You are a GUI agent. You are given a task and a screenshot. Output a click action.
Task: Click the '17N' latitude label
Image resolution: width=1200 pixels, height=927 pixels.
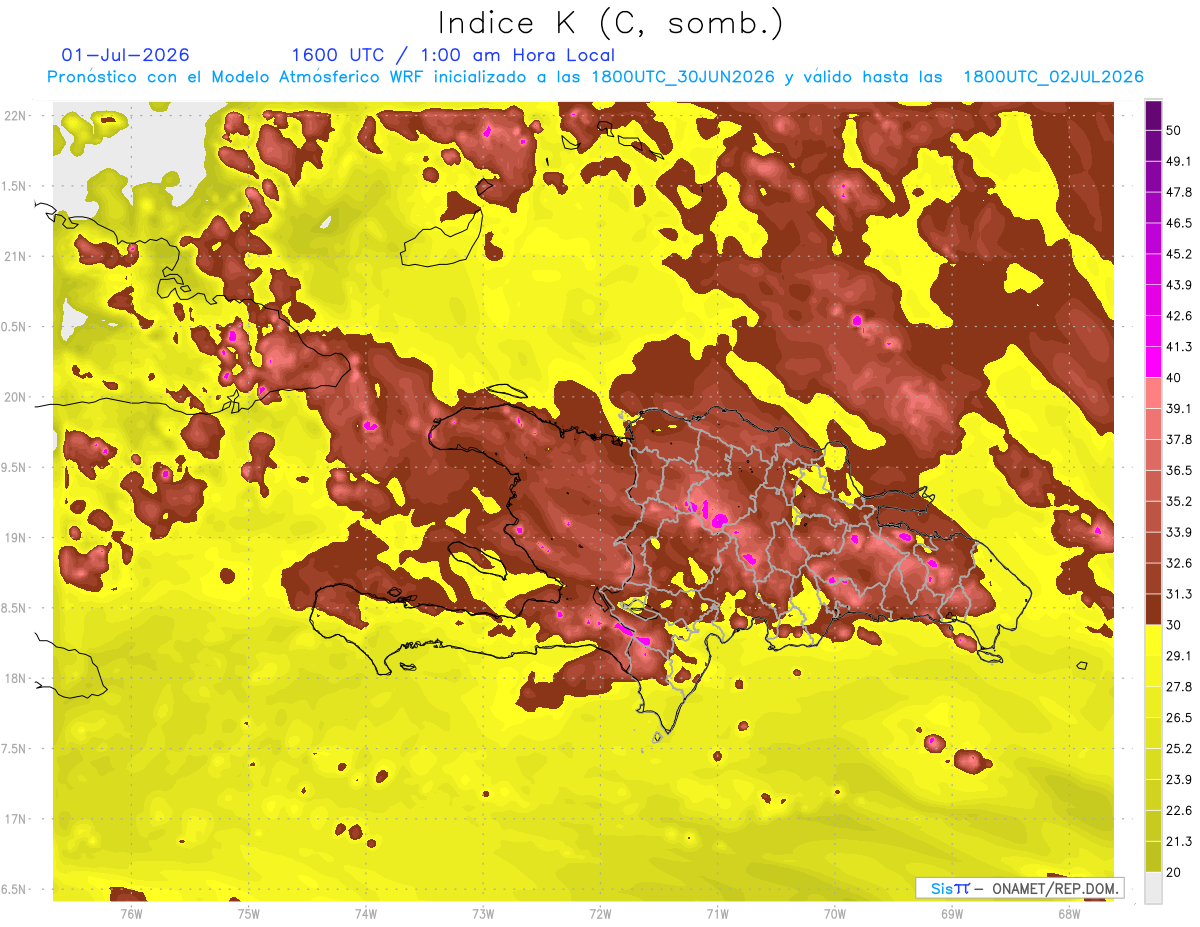coord(16,819)
